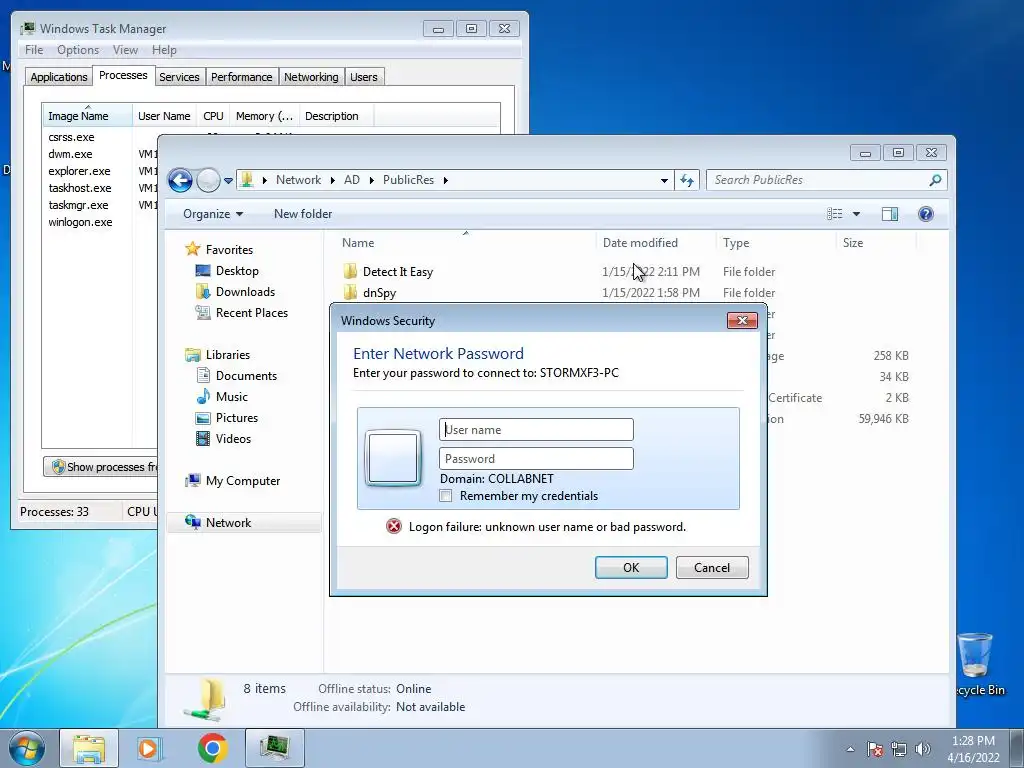1024x768 pixels.
Task: Expand the PublicRes breadcrumb arrow
Action: [445, 180]
